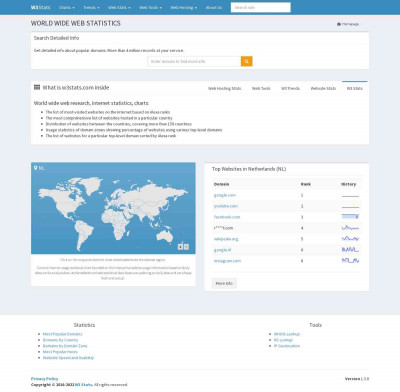Zoom out on the world map
Image resolution: width=400 pixels, height=392 pixels.
coord(186,247)
